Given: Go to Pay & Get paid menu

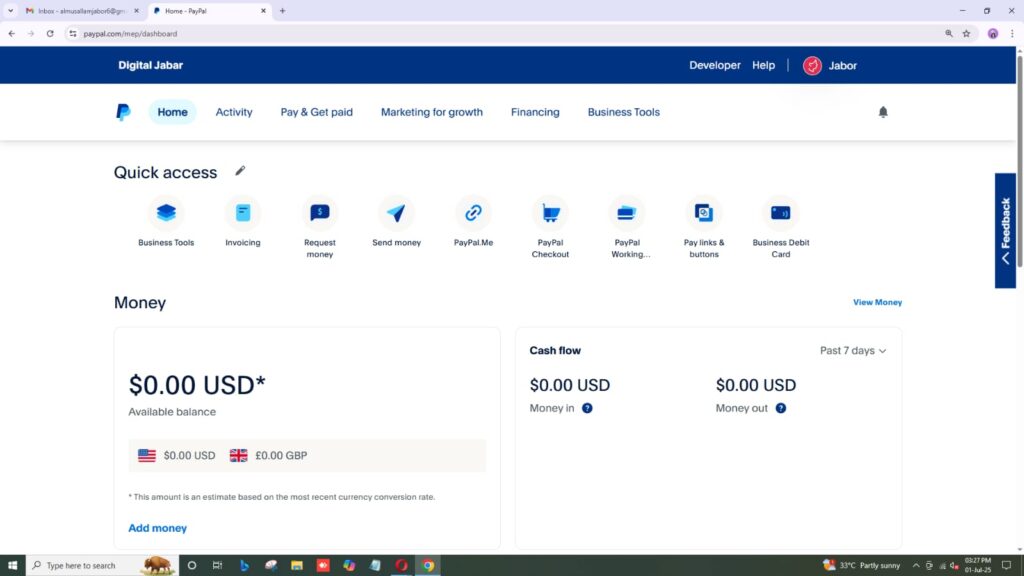Looking at the screenshot, I should coord(316,112).
